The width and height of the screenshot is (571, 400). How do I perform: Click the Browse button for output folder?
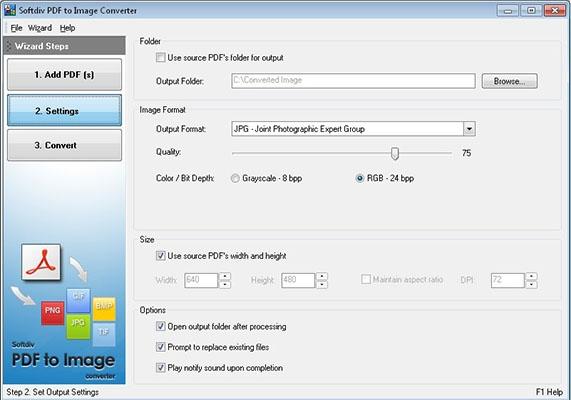[x=509, y=81]
